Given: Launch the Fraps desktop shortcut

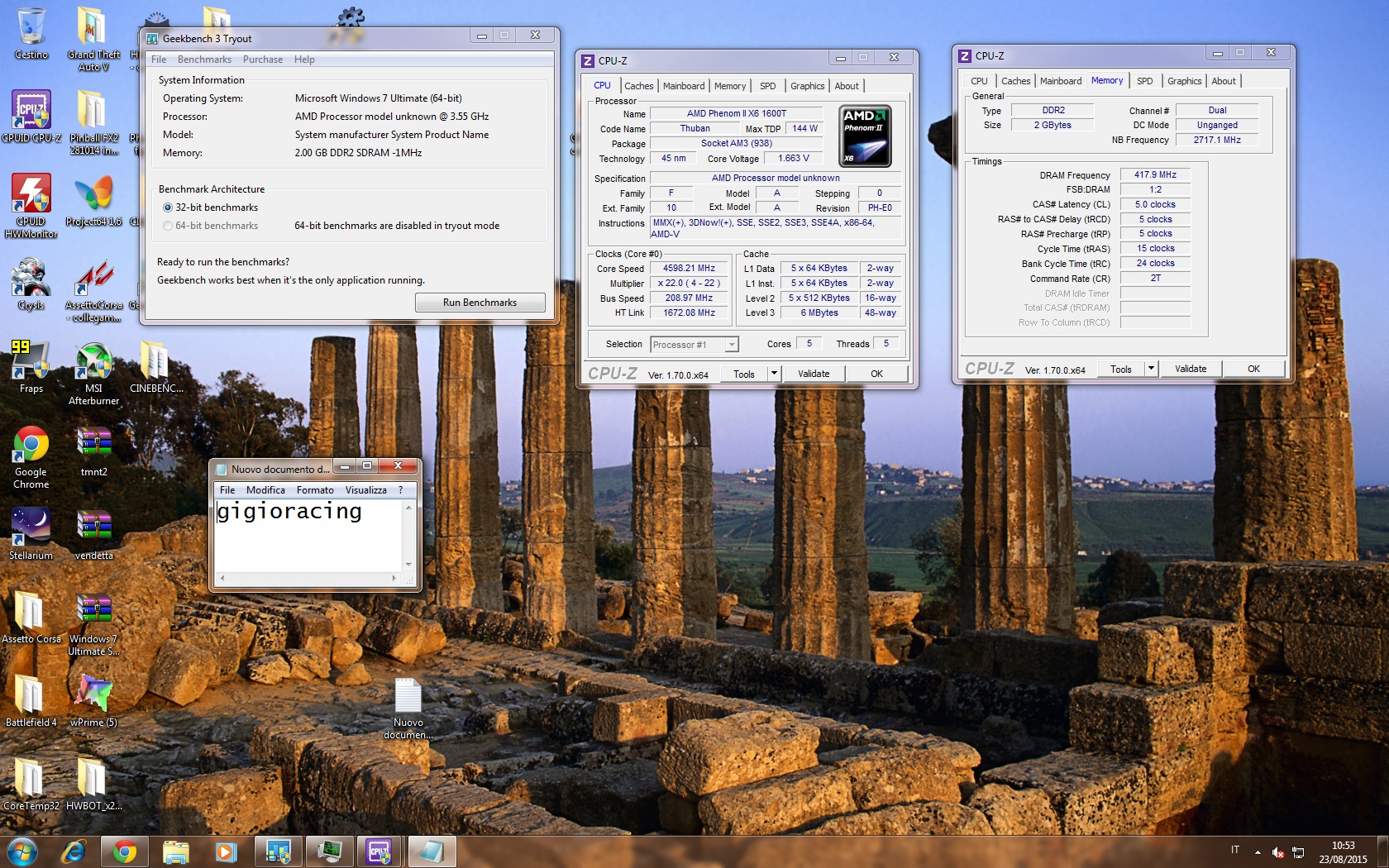Looking at the screenshot, I should (x=31, y=367).
